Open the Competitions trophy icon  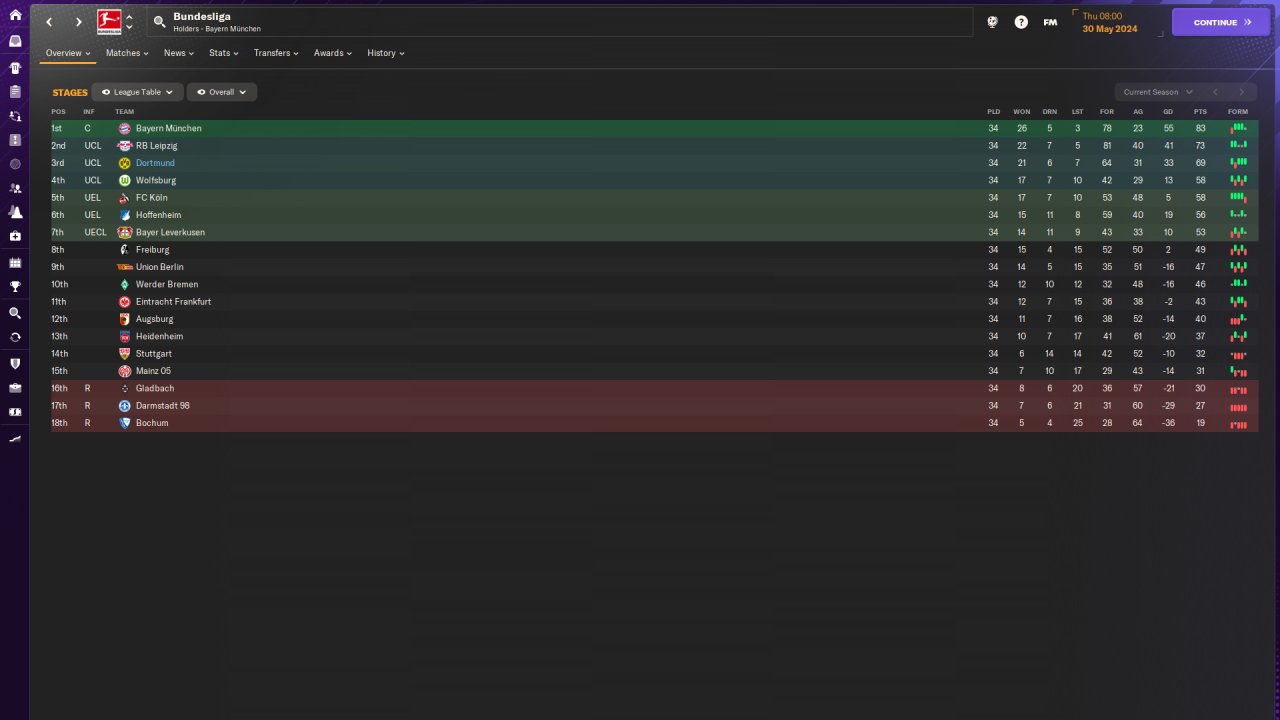(x=15, y=287)
